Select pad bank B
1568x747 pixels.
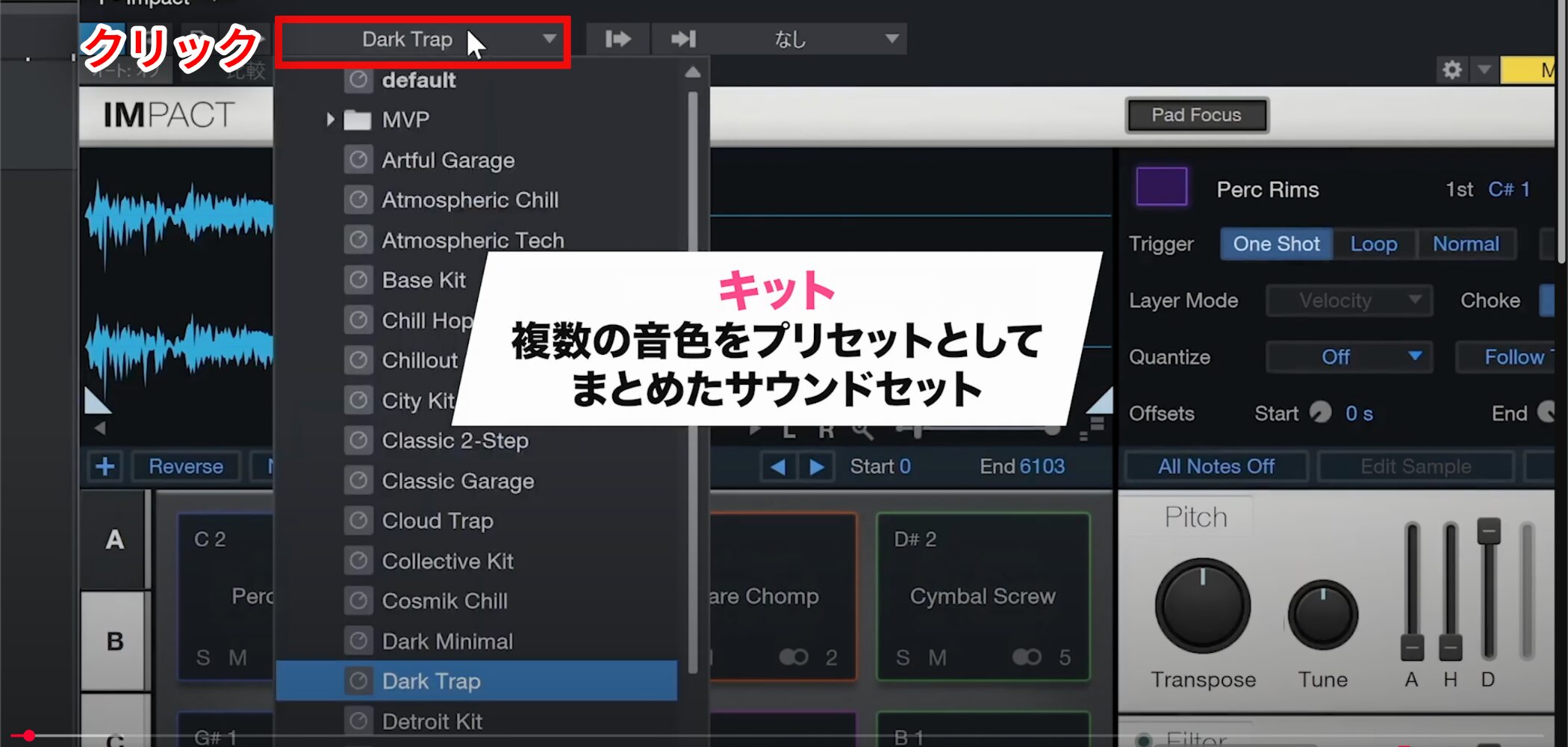point(115,641)
